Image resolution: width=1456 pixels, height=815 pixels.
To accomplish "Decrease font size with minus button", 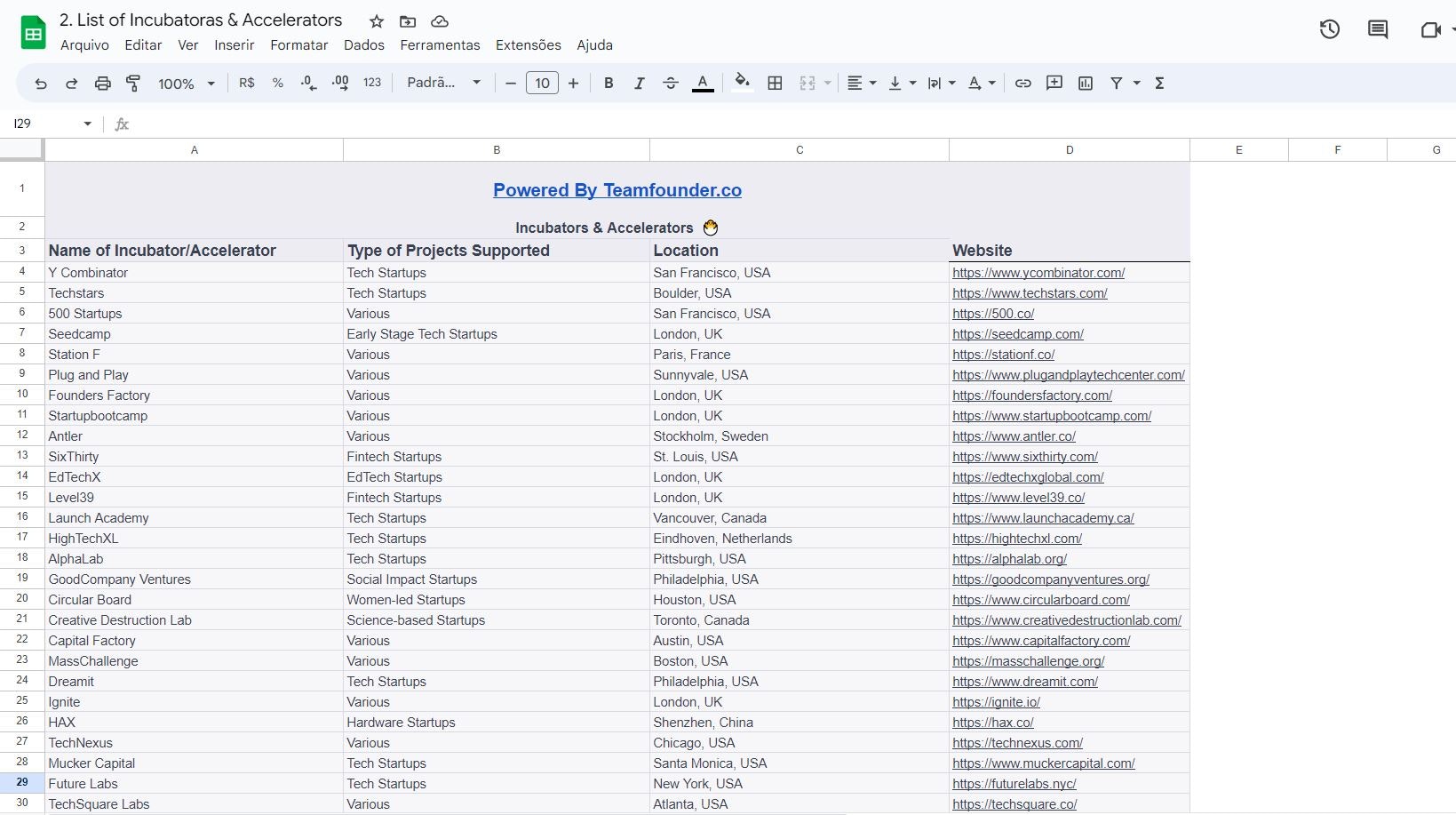I will point(511,84).
